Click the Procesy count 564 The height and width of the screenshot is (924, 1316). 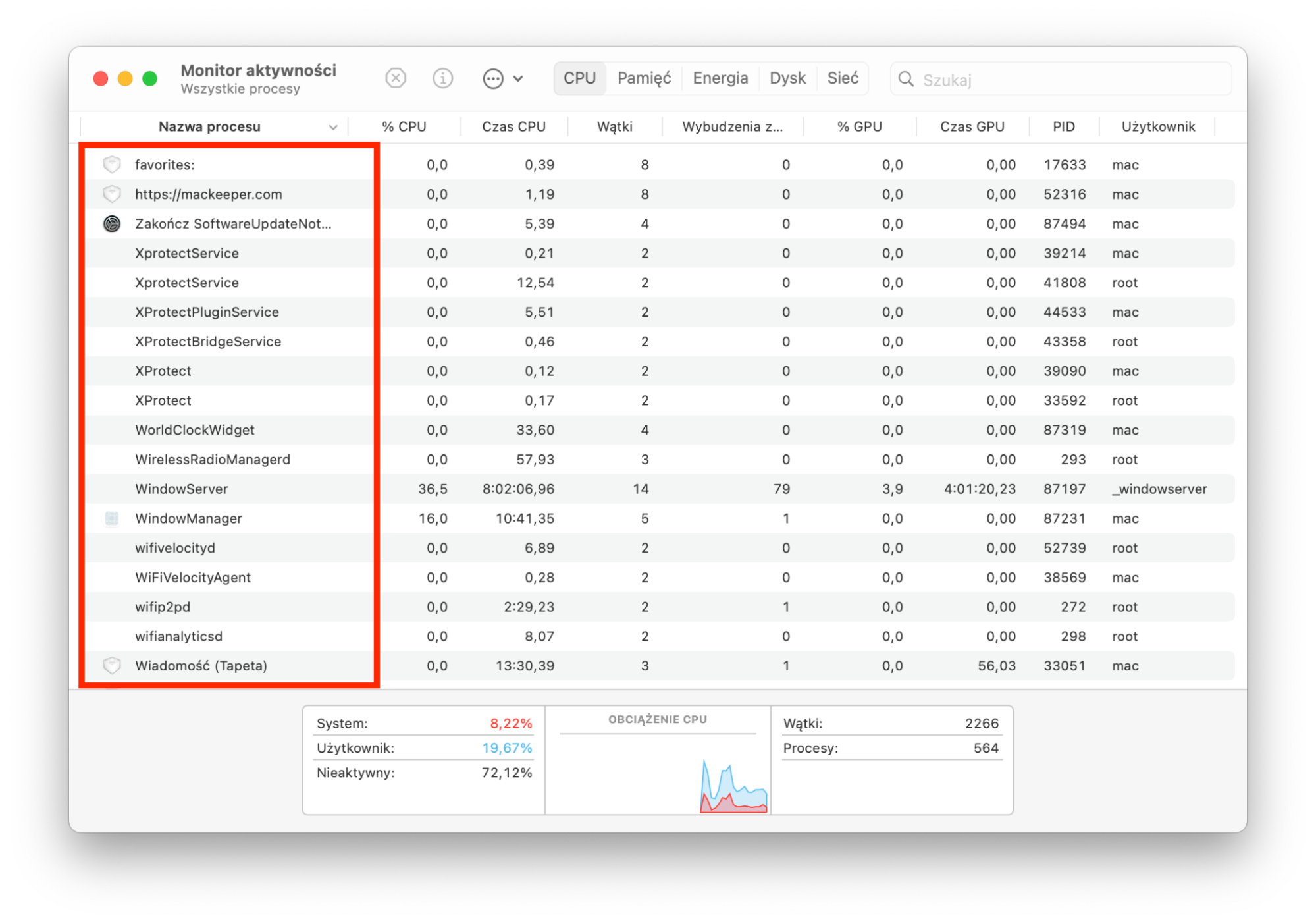[986, 748]
